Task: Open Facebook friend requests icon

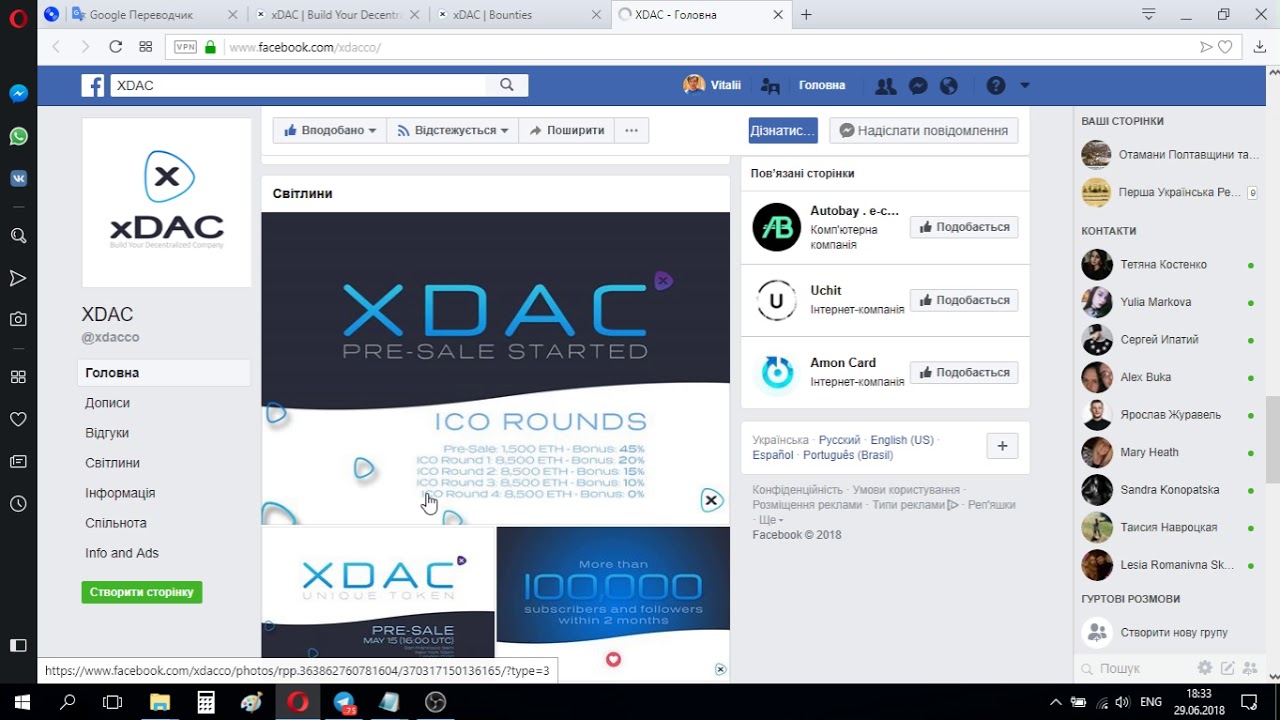Action: (885, 86)
